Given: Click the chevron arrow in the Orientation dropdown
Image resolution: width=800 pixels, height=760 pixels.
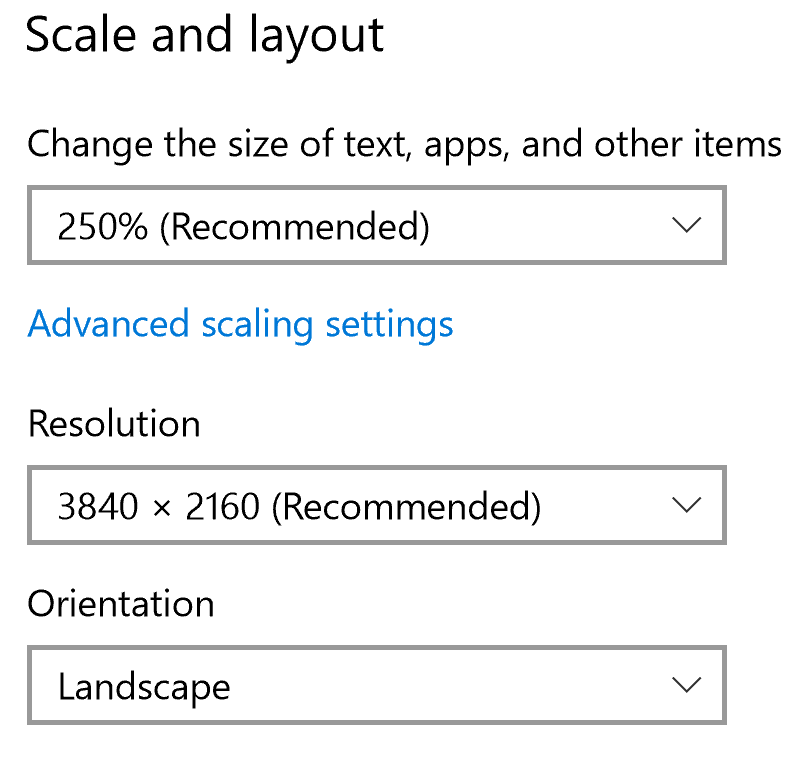Looking at the screenshot, I should tap(686, 685).
